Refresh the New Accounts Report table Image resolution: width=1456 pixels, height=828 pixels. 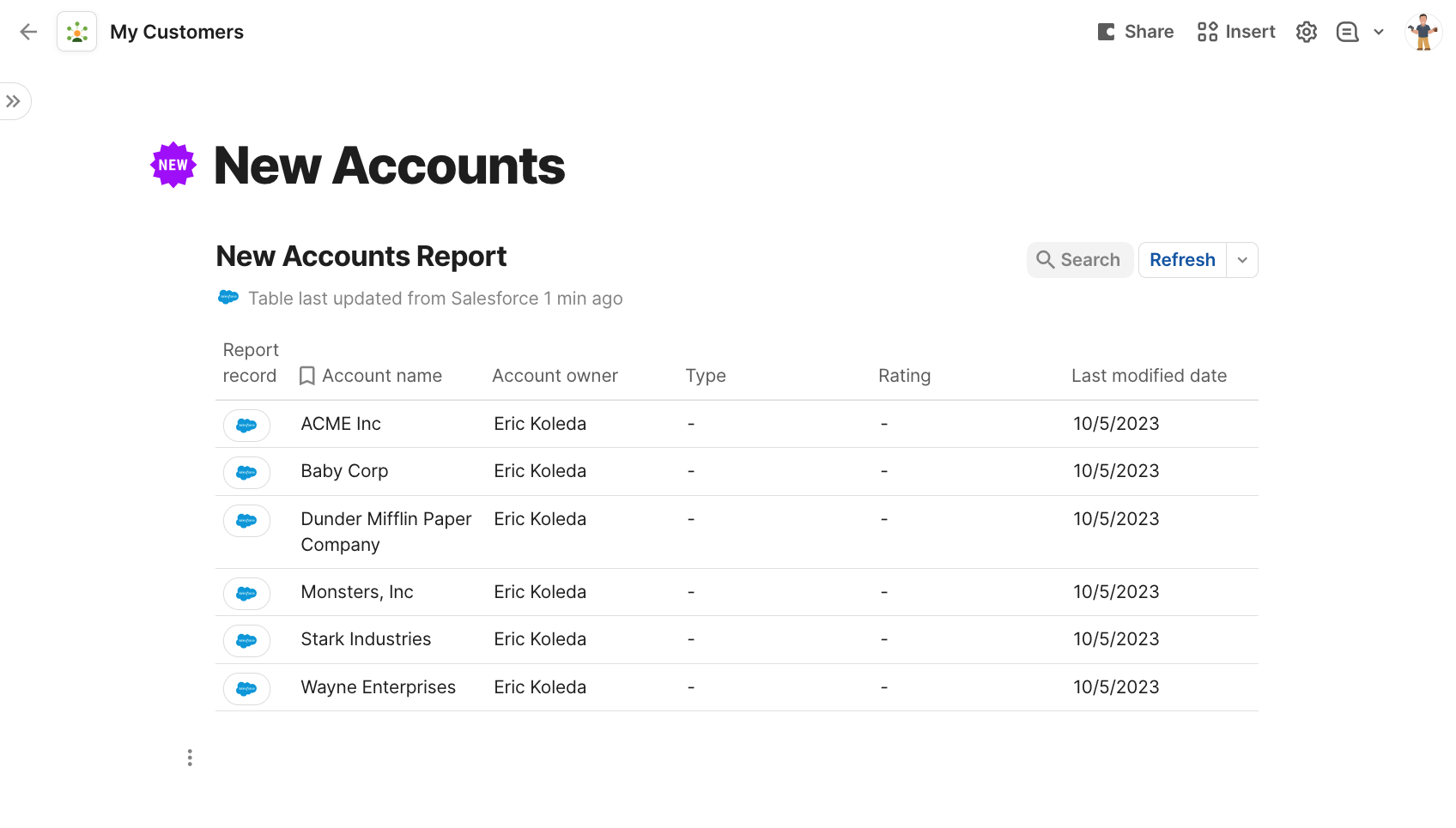point(1182,260)
